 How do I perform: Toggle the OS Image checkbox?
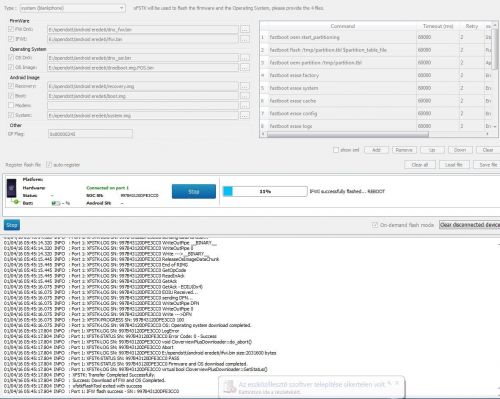pos(11,67)
